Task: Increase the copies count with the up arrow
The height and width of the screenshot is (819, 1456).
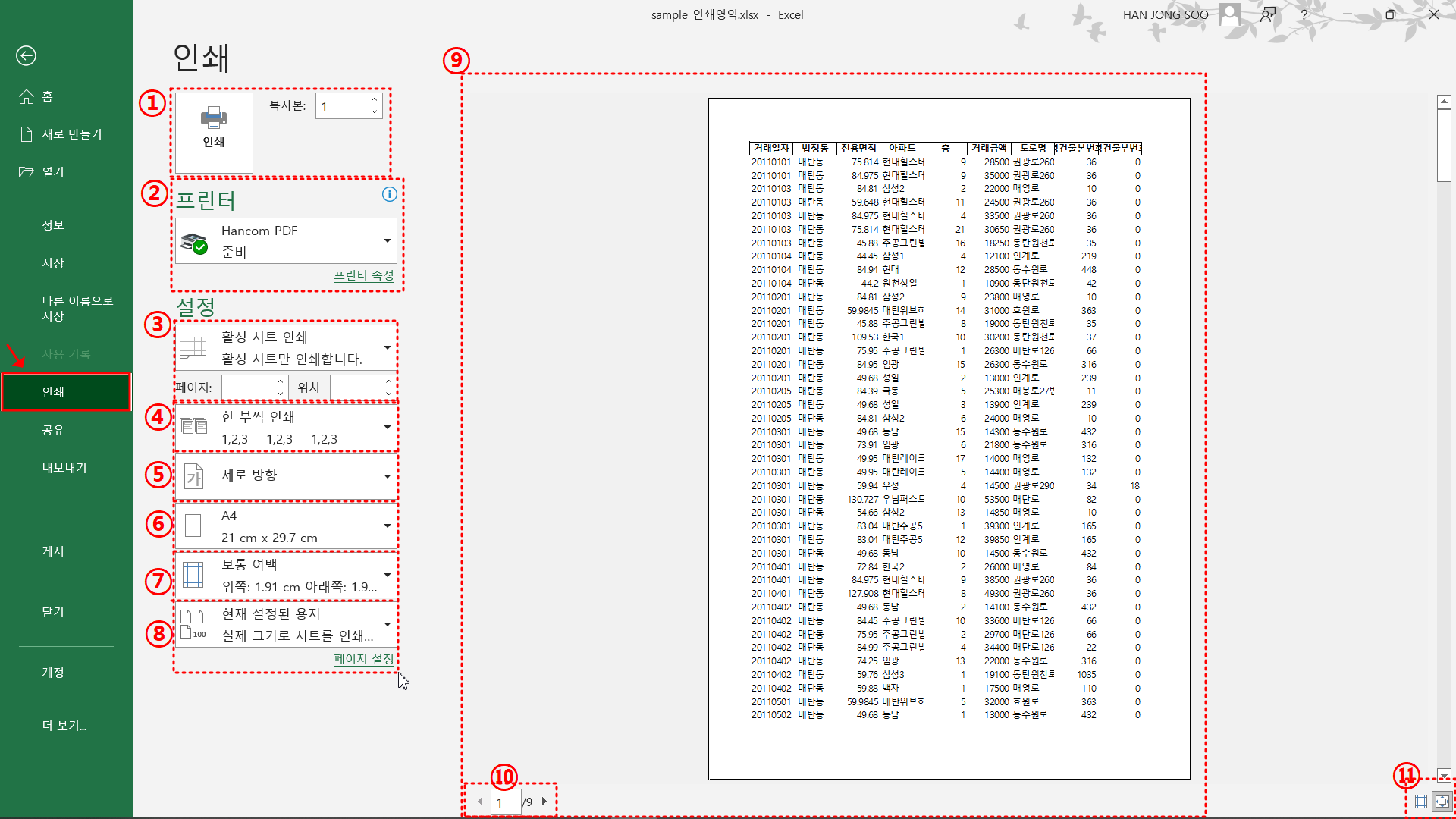Action: click(375, 100)
